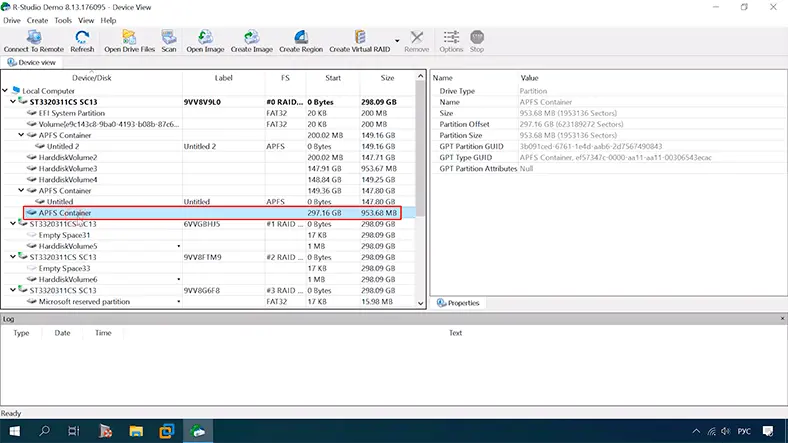Image resolution: width=788 pixels, height=443 pixels.
Task: Select HarddiskVolume3 row
Action: pyautogui.click(x=208, y=168)
